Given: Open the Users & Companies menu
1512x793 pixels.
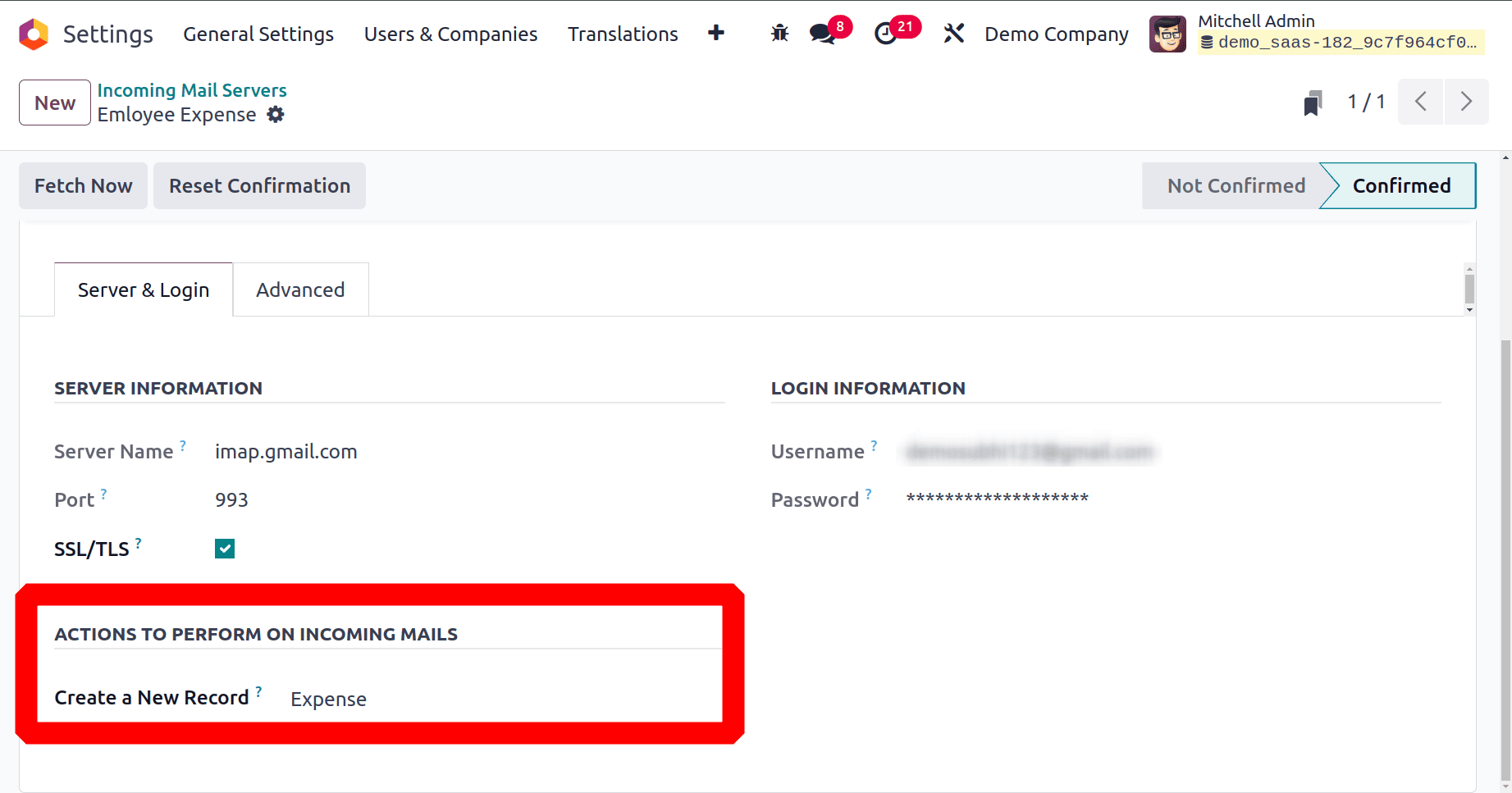Looking at the screenshot, I should (450, 34).
